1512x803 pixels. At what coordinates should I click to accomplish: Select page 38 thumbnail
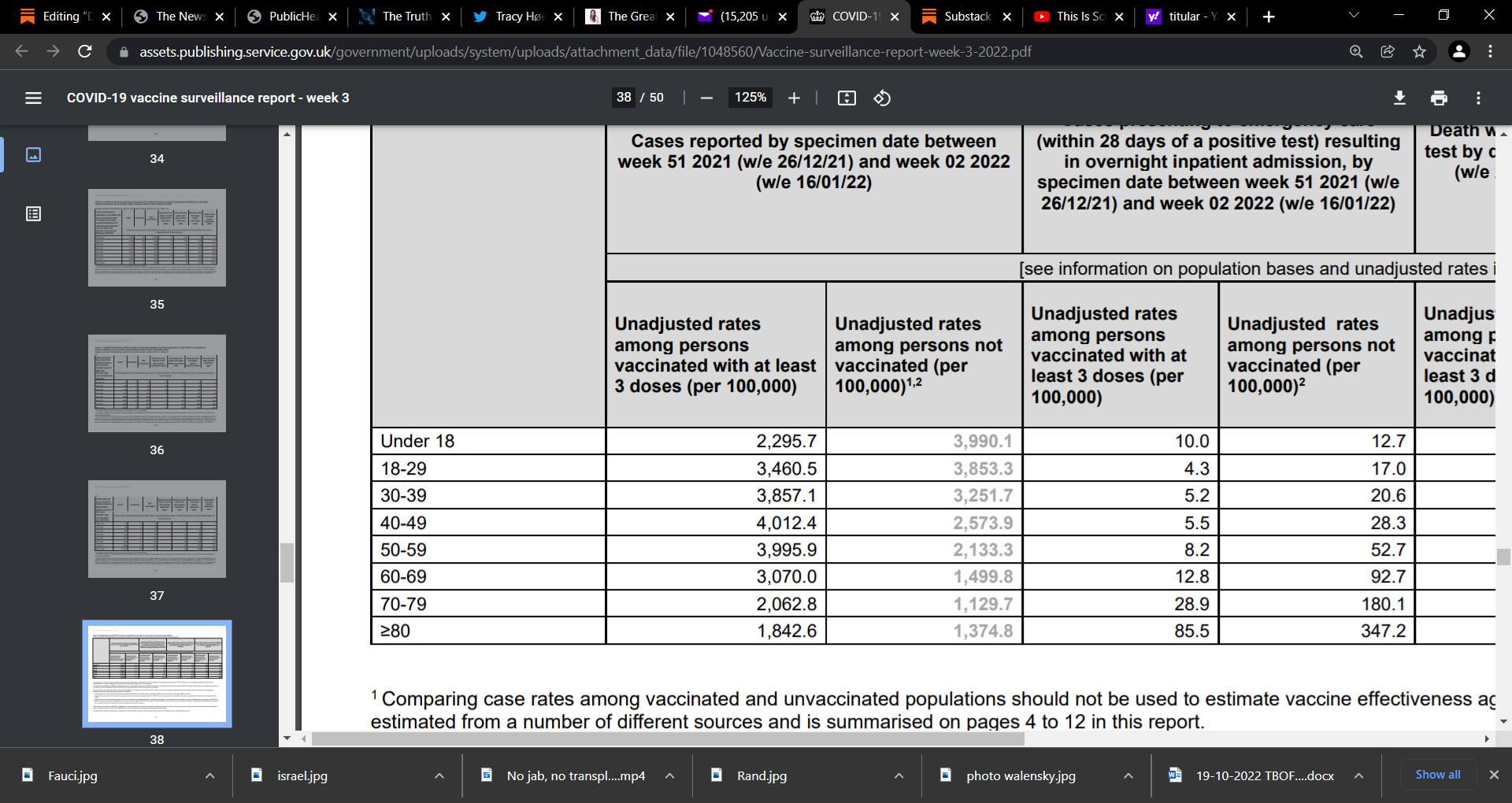click(x=157, y=674)
